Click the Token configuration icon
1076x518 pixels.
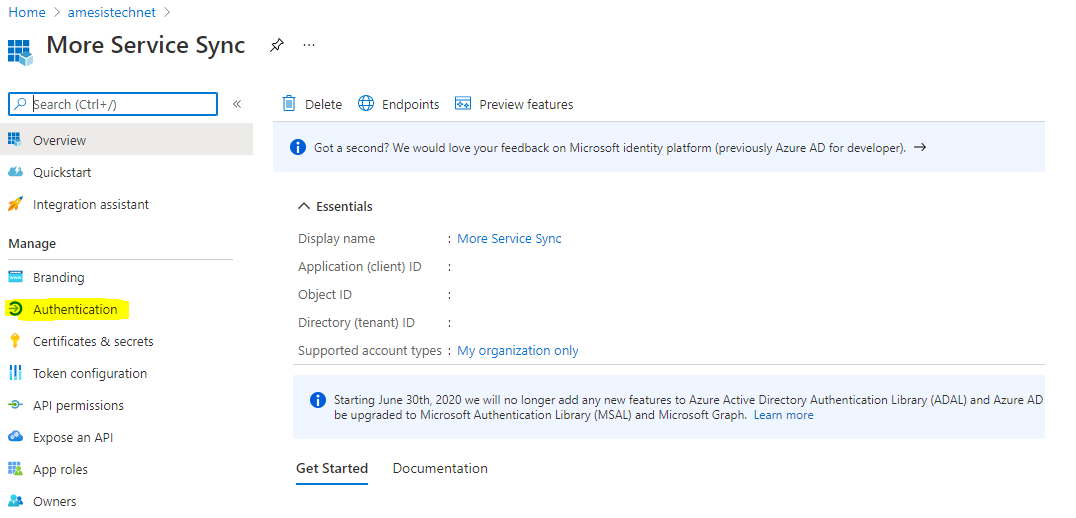pos(15,373)
